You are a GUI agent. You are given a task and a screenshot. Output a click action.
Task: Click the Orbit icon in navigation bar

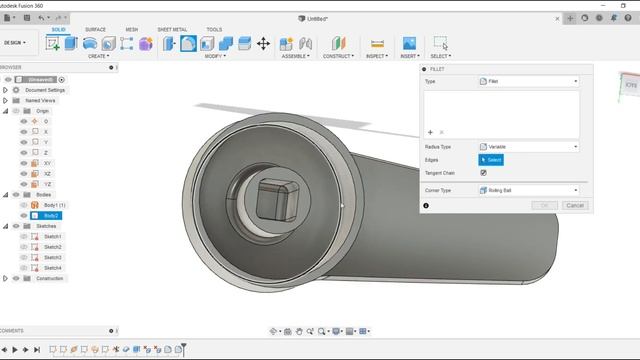coord(273,331)
